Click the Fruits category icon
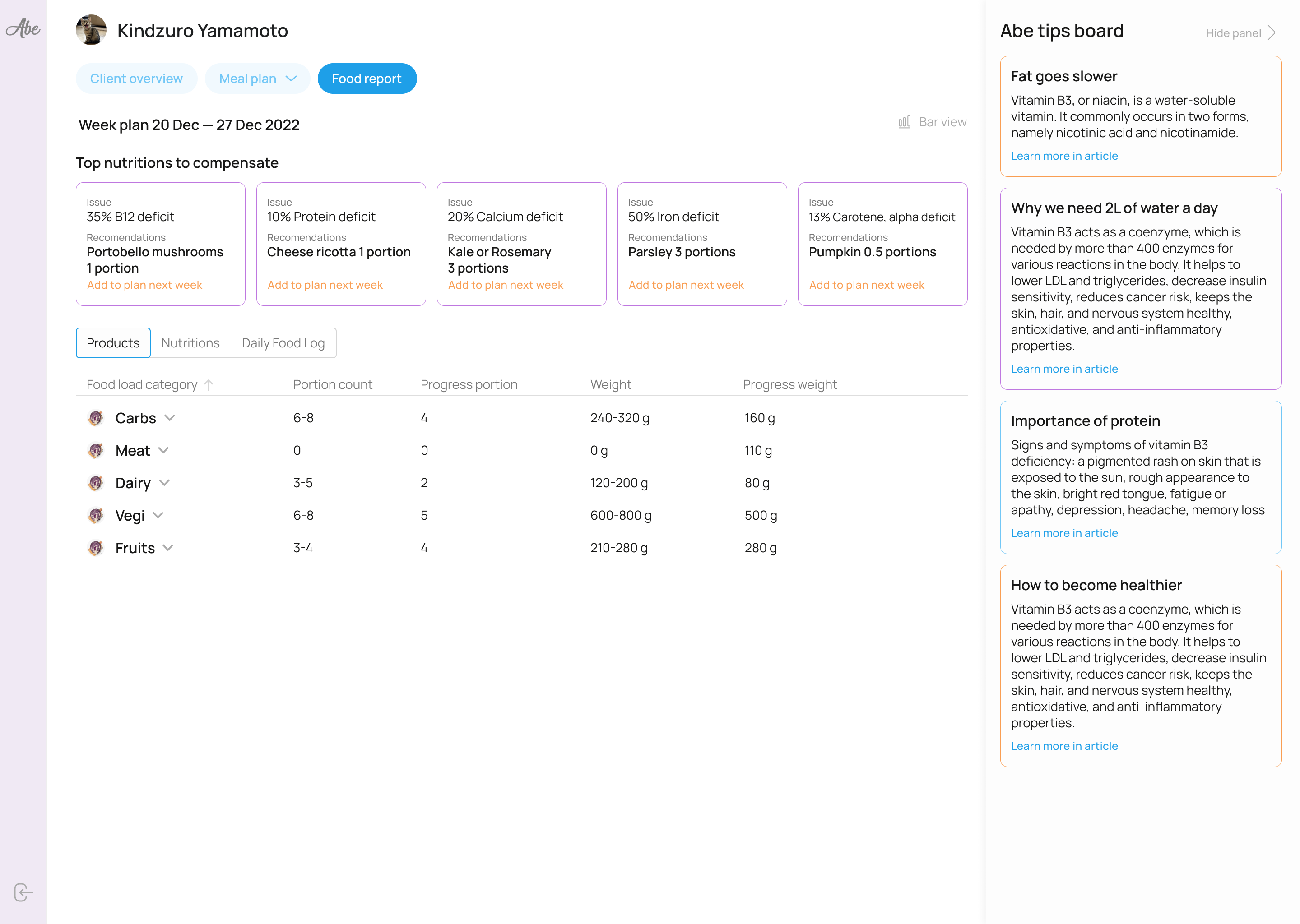The height and width of the screenshot is (924, 1300). pos(96,548)
